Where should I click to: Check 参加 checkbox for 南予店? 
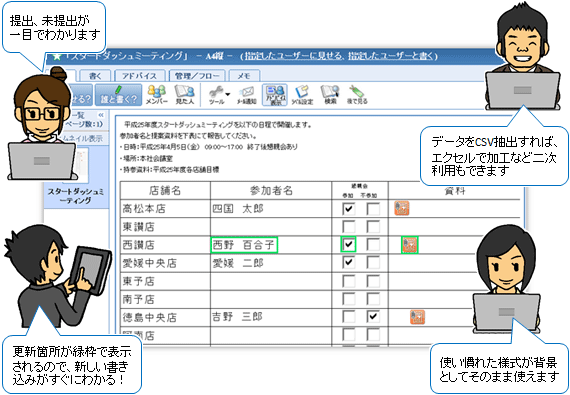tap(349, 299)
